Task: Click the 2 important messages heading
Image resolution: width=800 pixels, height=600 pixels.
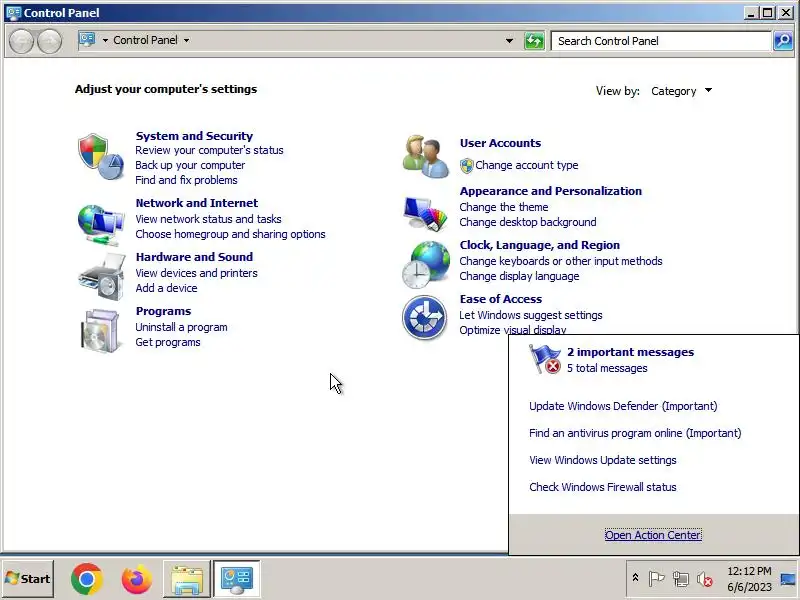Action: pyautogui.click(x=630, y=353)
